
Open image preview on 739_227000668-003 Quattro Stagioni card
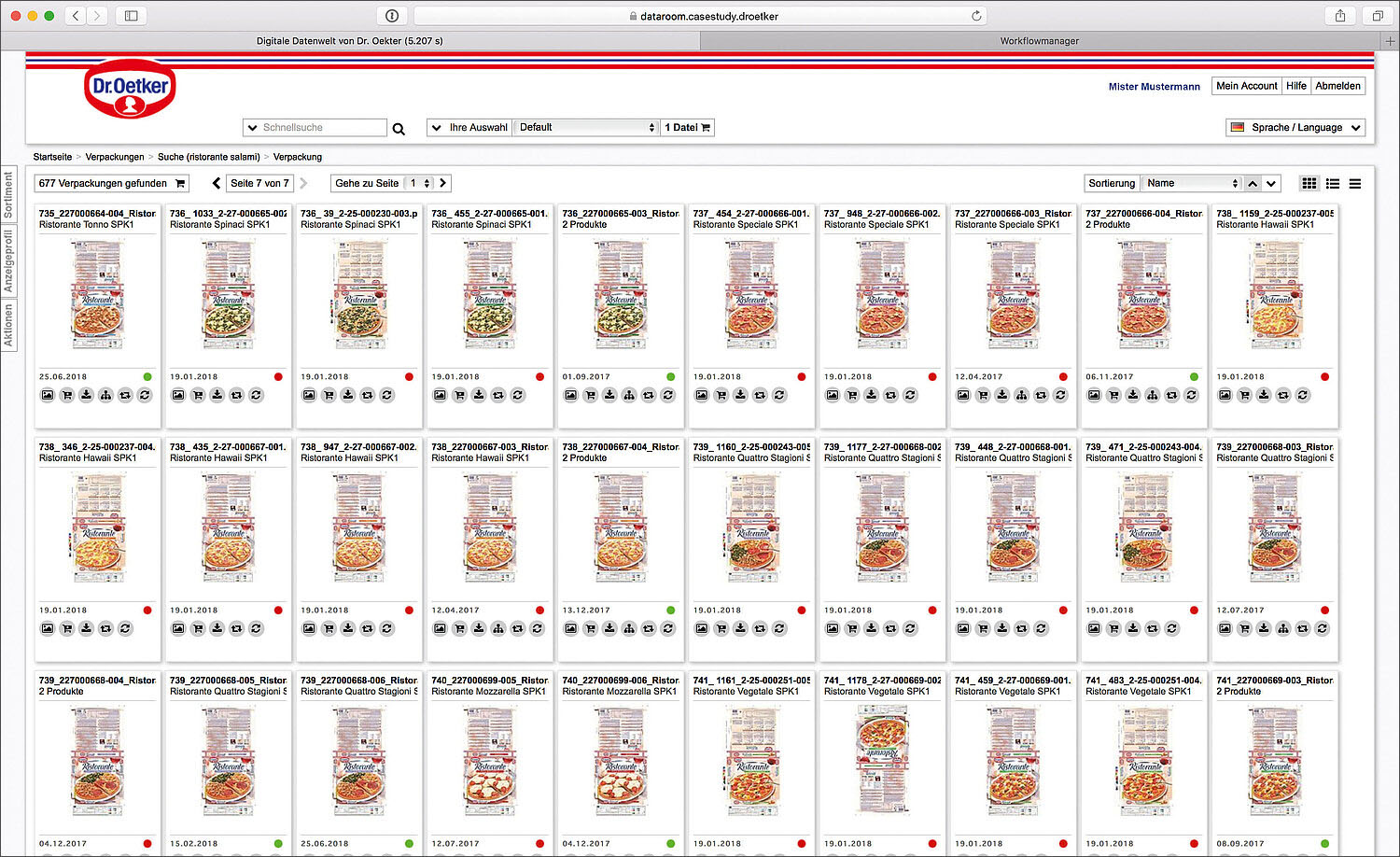tap(1225, 628)
